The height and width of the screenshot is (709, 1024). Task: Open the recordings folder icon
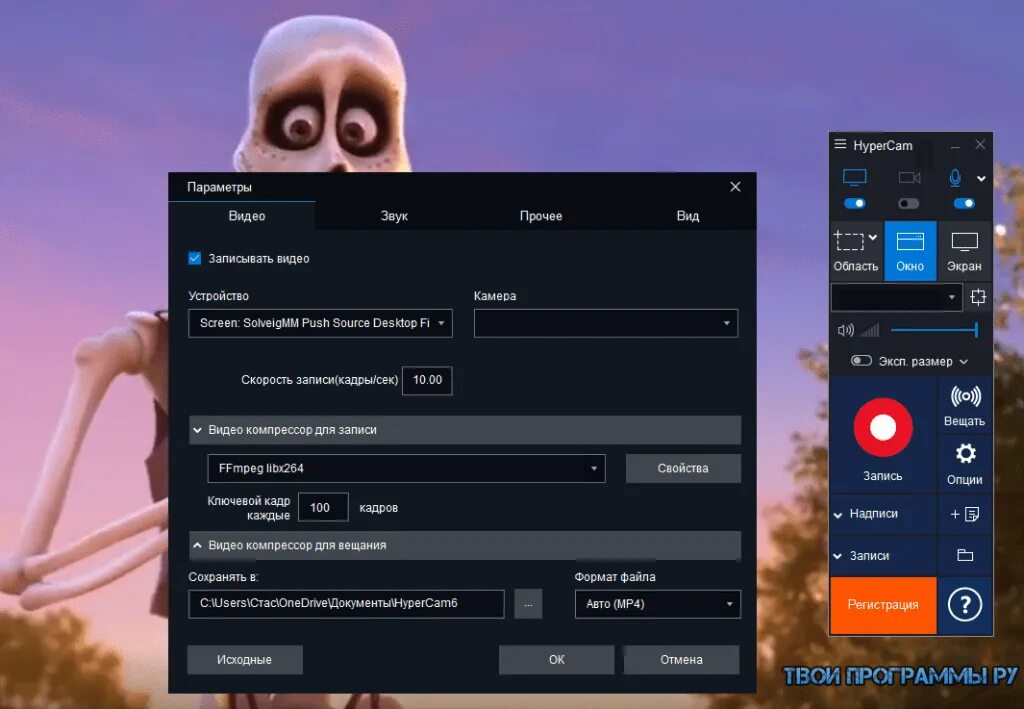[965, 556]
